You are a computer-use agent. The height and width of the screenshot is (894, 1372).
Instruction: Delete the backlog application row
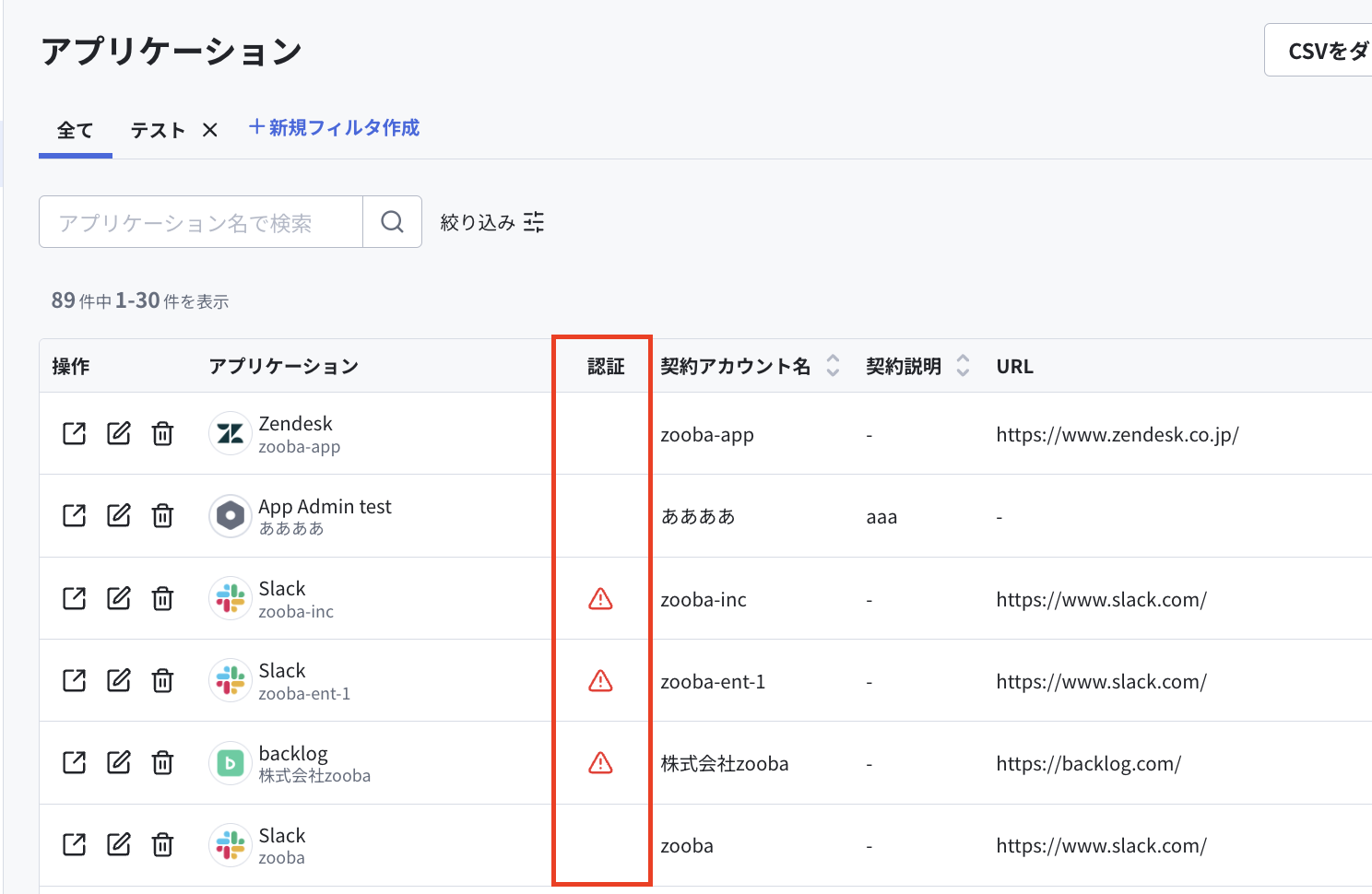point(162,762)
